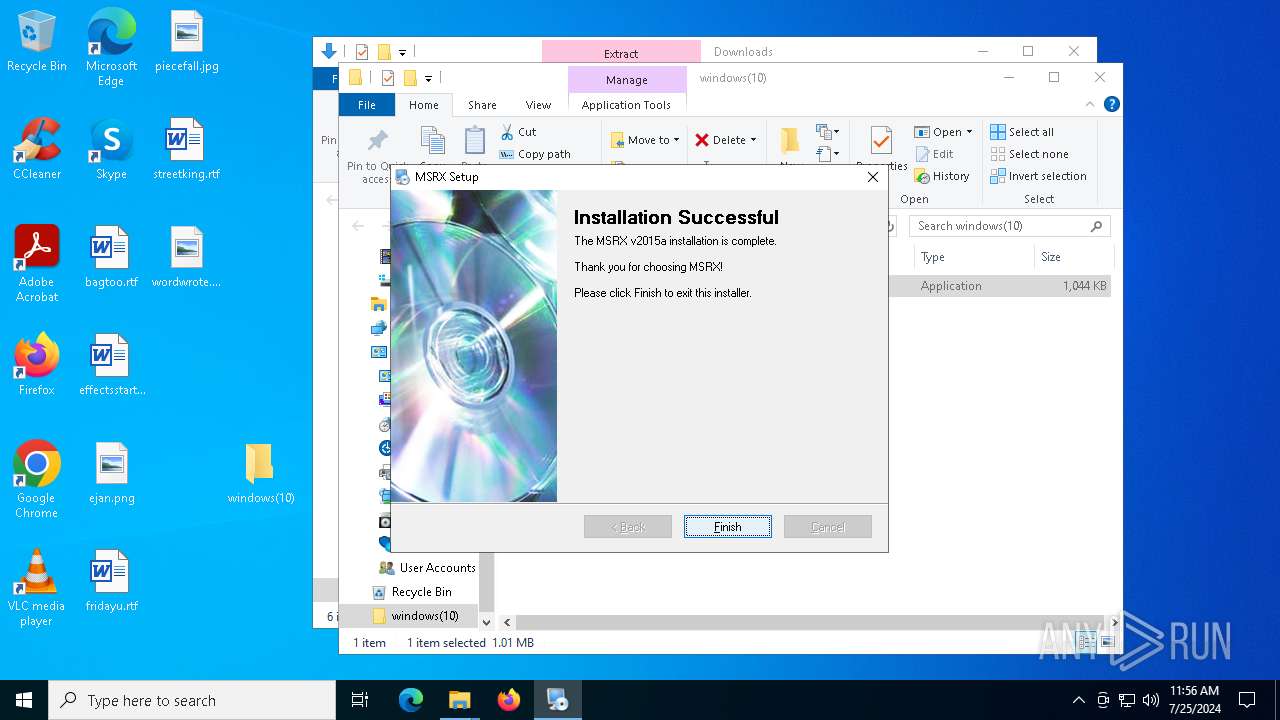Screen dimensions: 1280x720
Task: Click Extract tab in Downloads window
Action: (621, 53)
